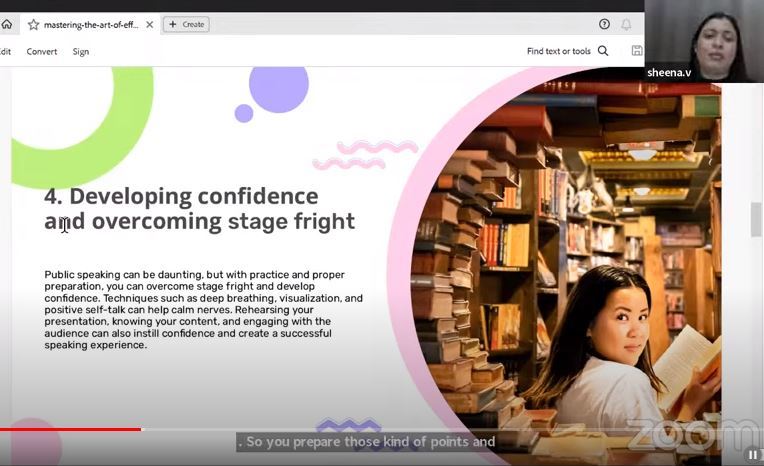Pause the video with the pause button
Screen dimensions: 764x466
[x=753, y=455]
